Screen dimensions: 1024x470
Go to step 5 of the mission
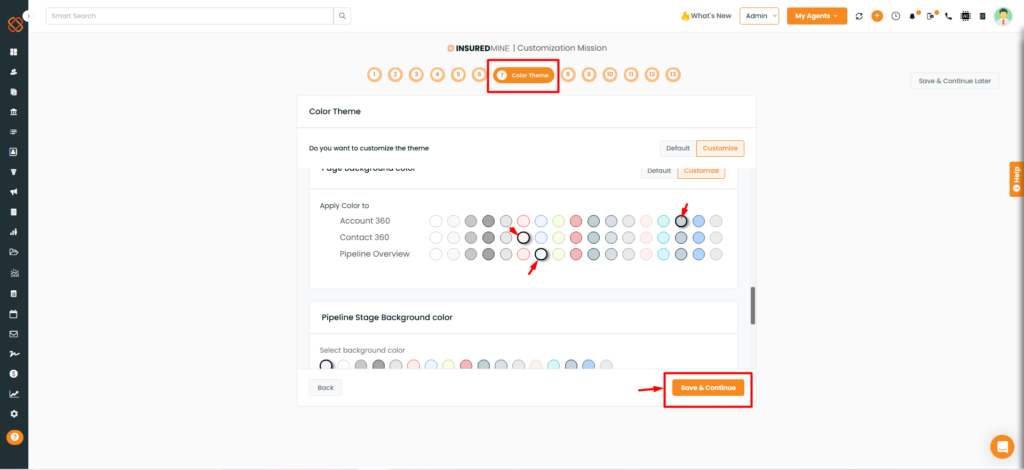pyautogui.click(x=458, y=74)
